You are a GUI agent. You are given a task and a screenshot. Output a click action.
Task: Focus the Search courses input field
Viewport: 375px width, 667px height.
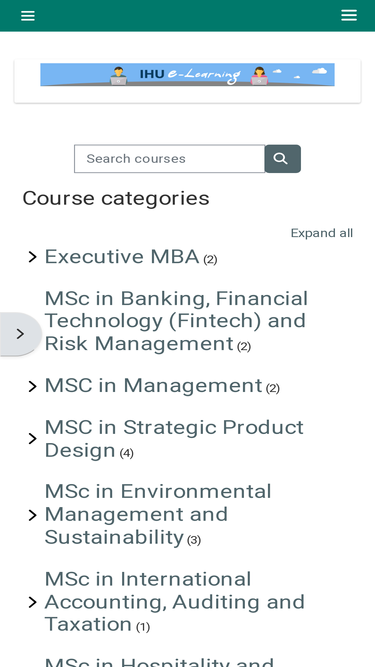(x=169, y=159)
